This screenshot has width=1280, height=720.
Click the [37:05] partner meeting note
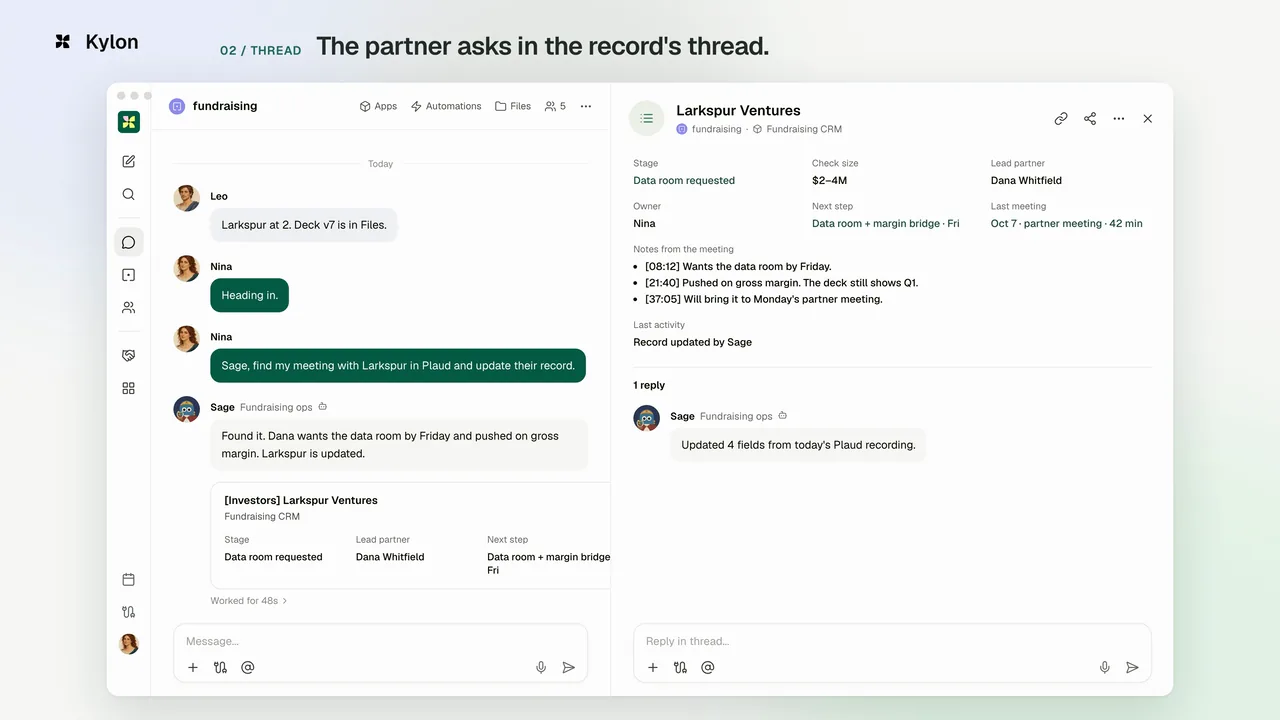(763, 299)
